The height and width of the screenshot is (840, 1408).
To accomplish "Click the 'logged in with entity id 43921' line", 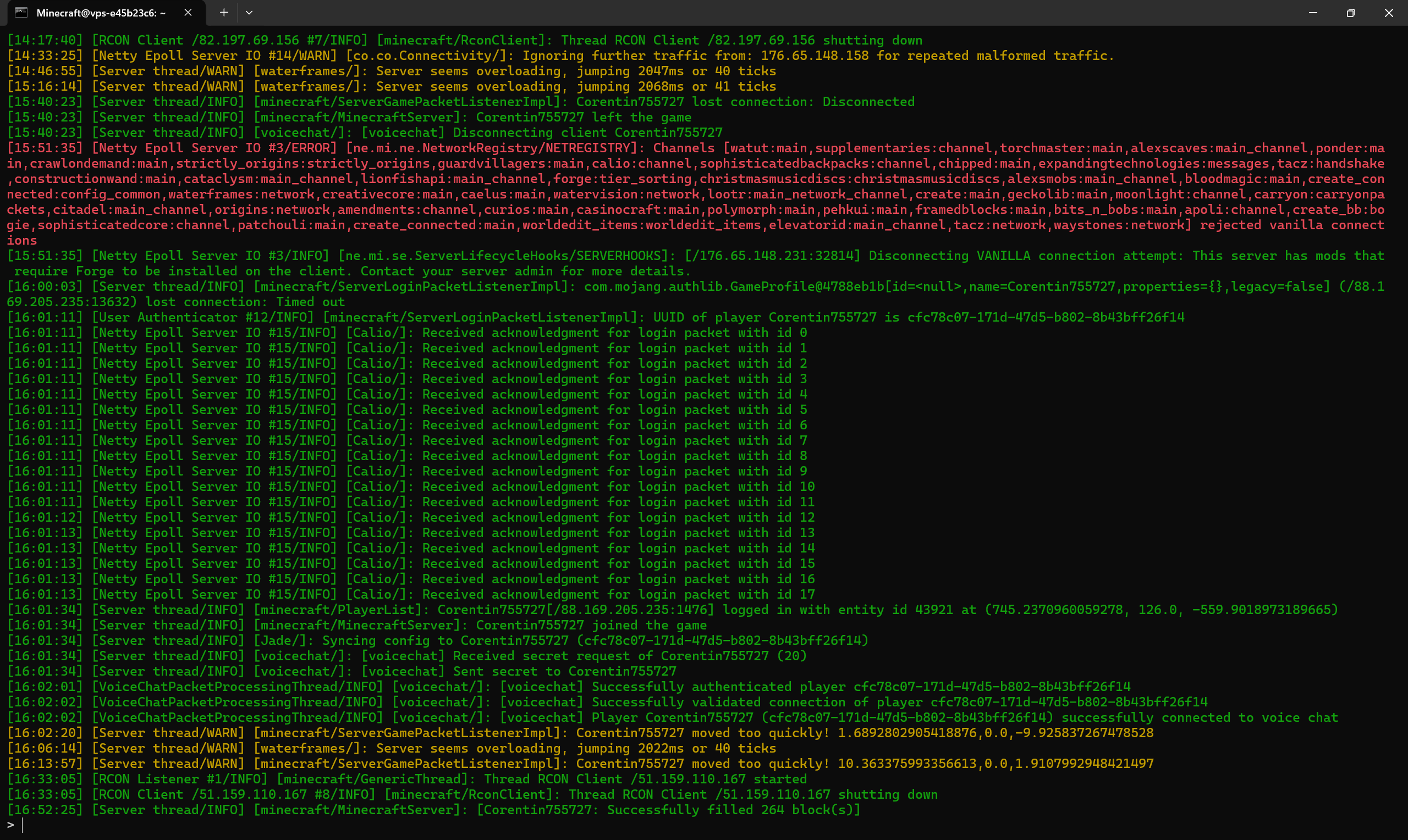I will click(673, 610).
